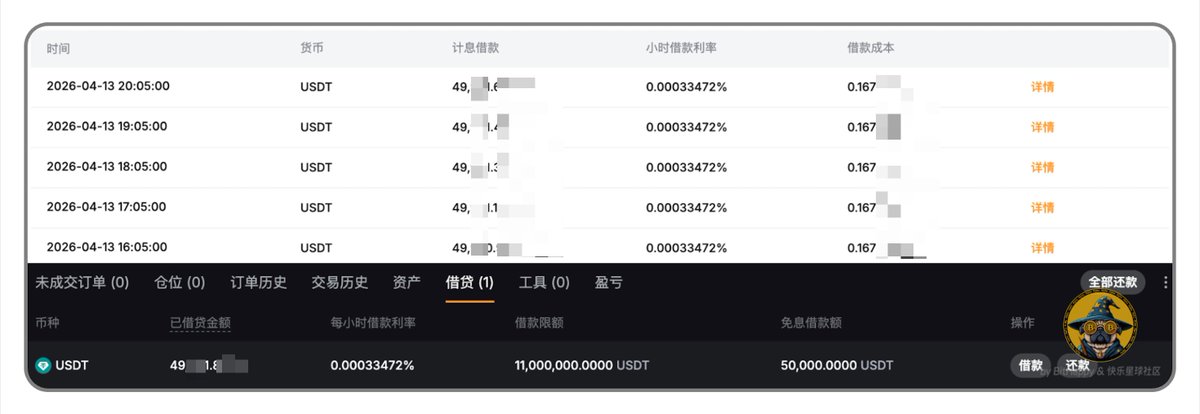The image size is (1200, 414).
Task: Go to 交易历史 tab
Action: (340, 283)
